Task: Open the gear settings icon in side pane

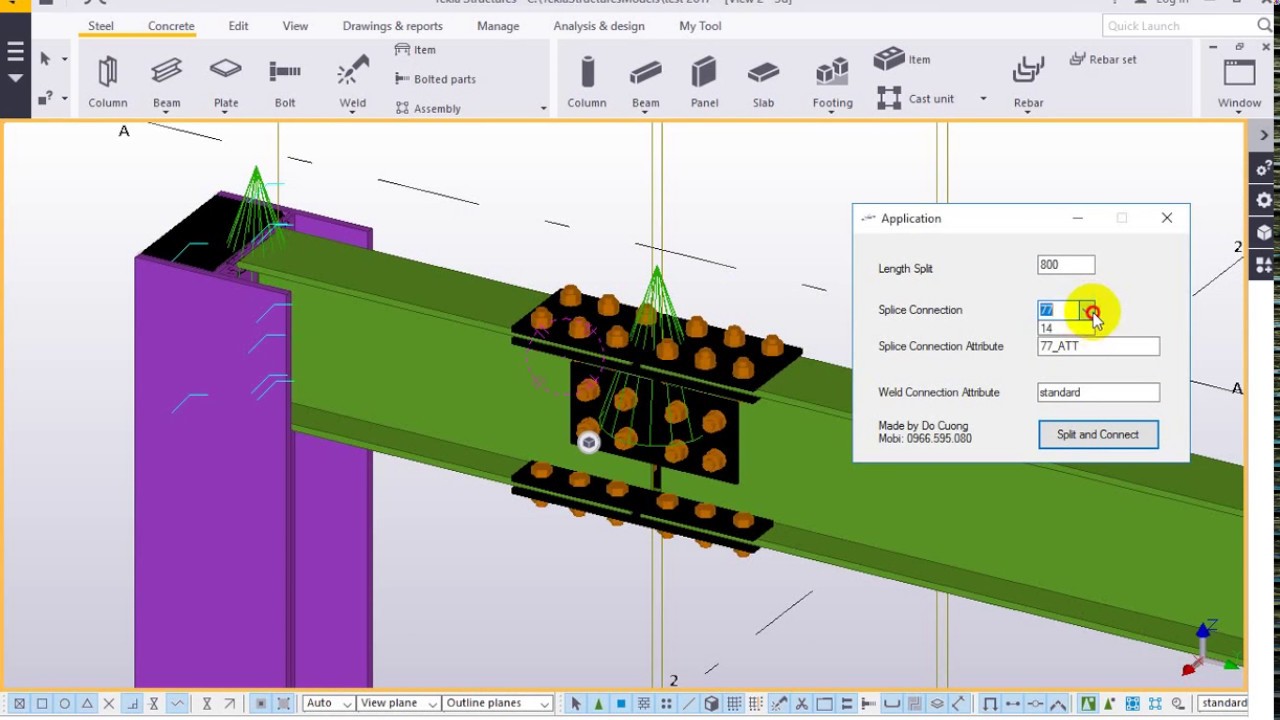Action: (x=1265, y=200)
